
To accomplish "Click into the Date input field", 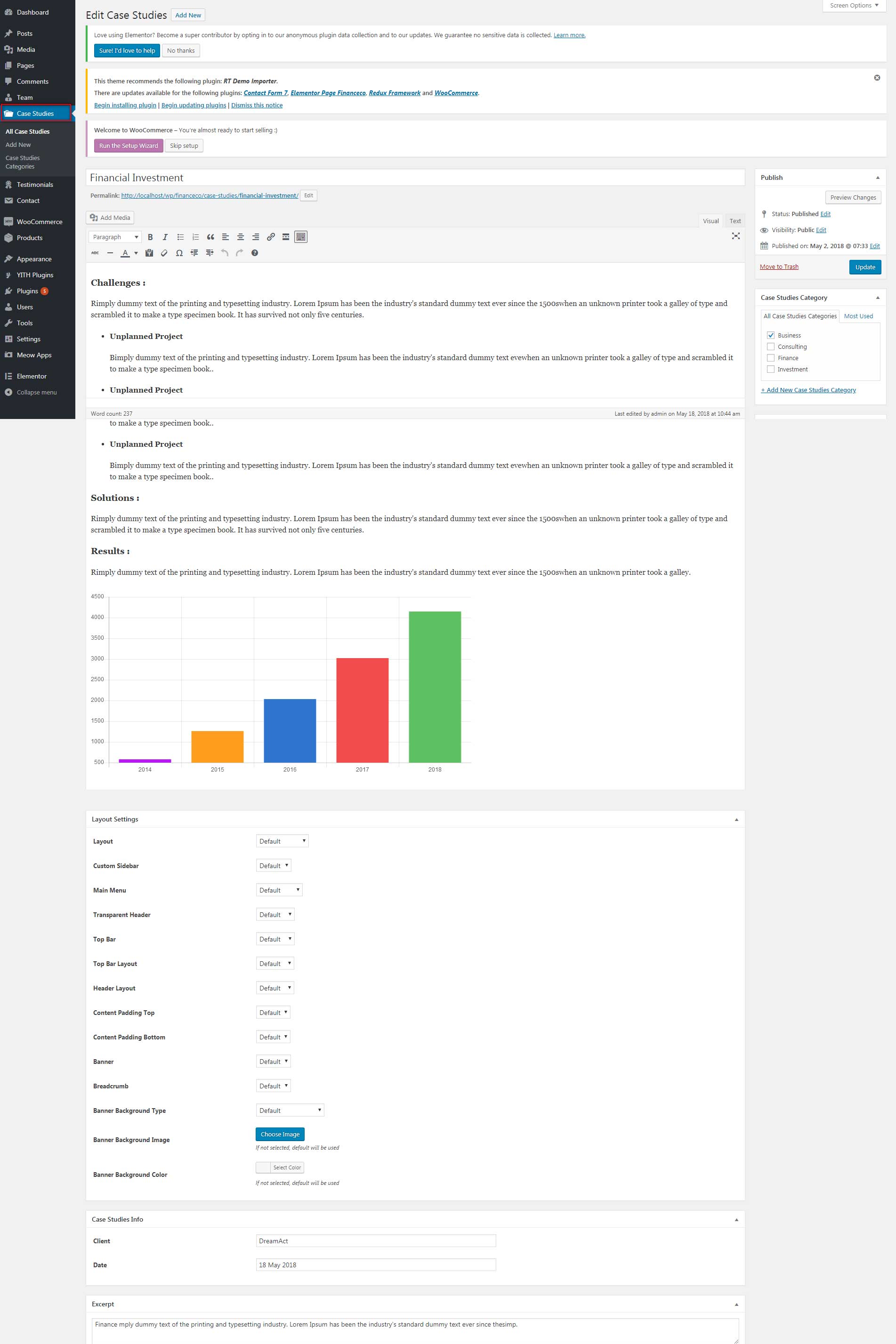I will click(x=376, y=1264).
